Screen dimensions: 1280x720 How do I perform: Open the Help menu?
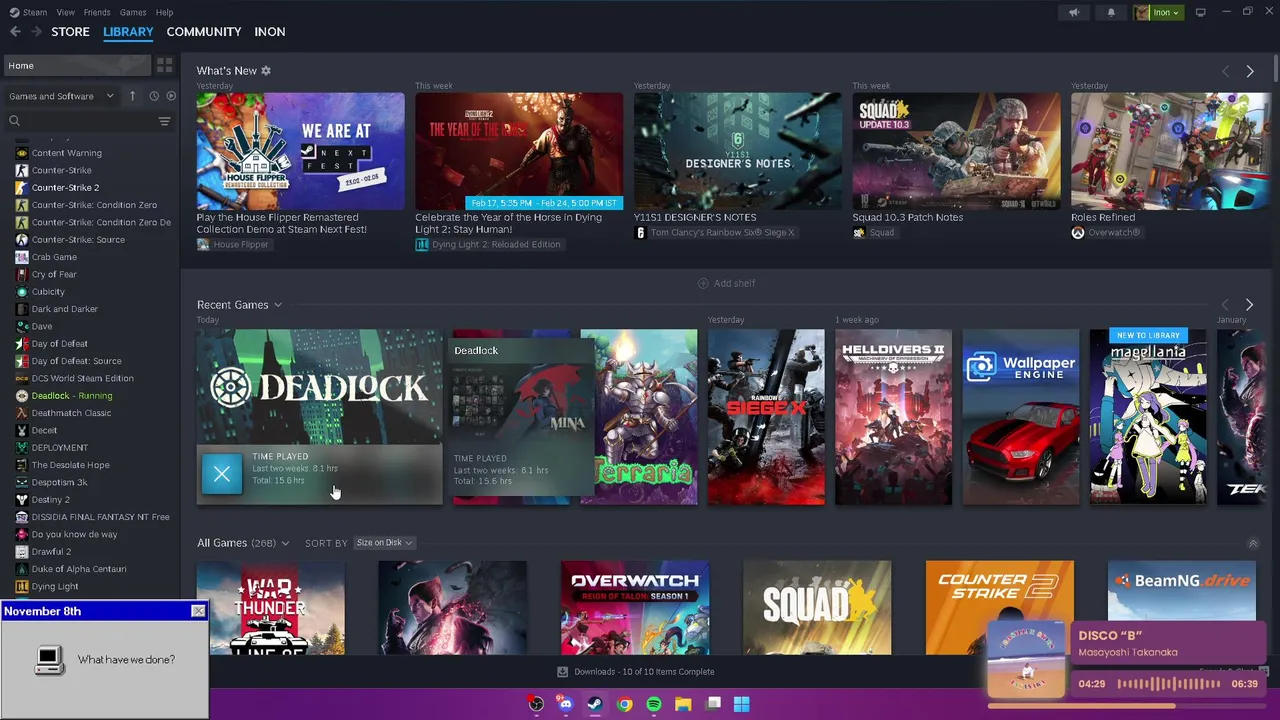(164, 12)
